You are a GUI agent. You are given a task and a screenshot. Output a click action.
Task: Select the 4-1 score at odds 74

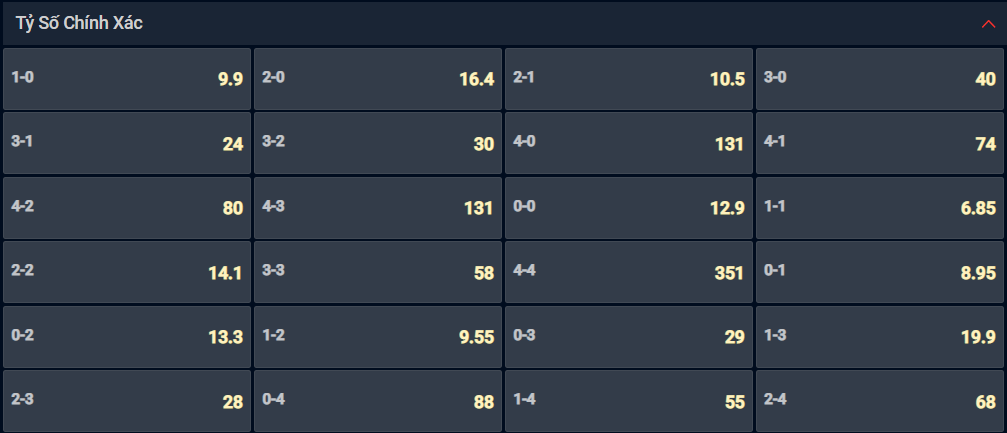coord(880,143)
